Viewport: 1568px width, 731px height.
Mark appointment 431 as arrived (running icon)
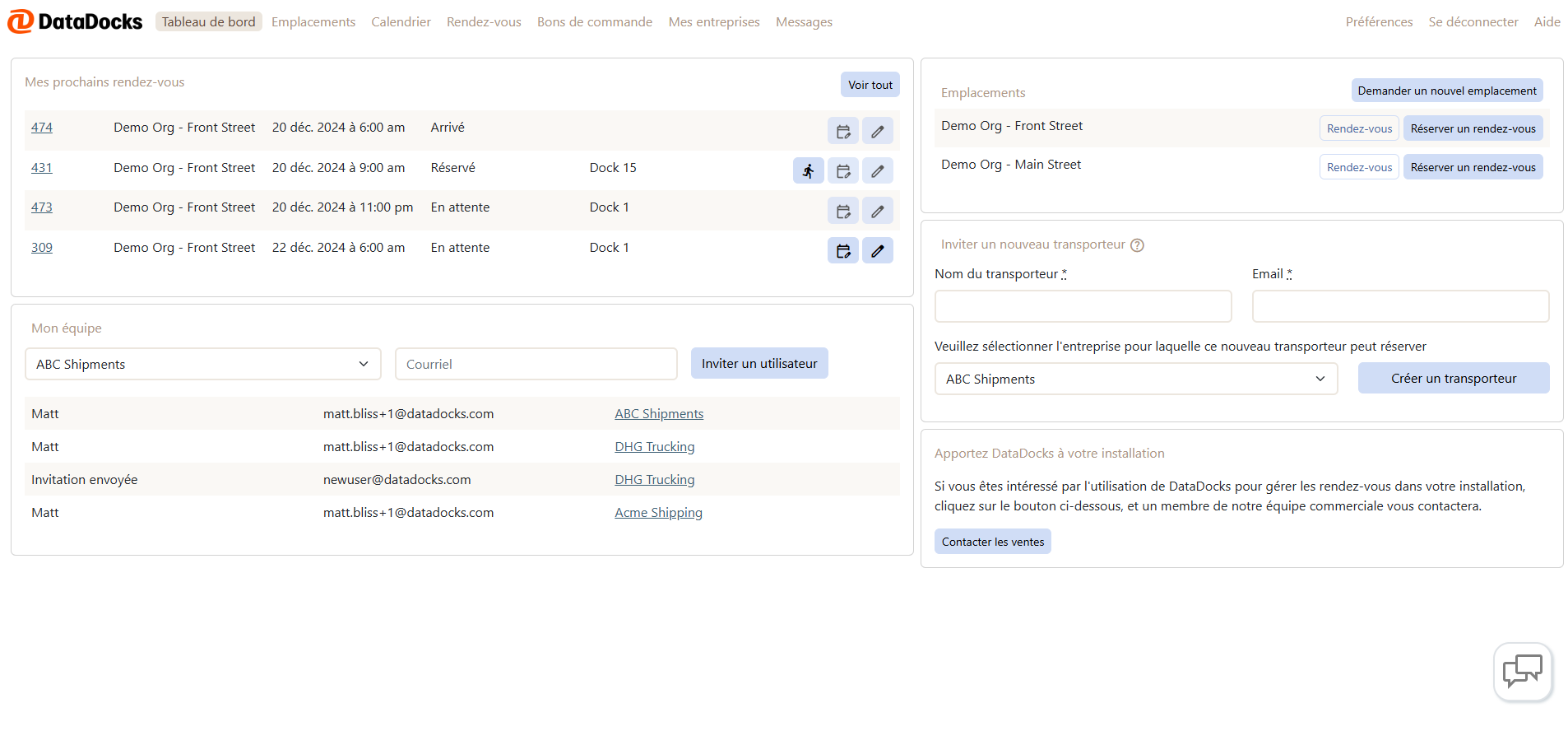click(x=809, y=170)
